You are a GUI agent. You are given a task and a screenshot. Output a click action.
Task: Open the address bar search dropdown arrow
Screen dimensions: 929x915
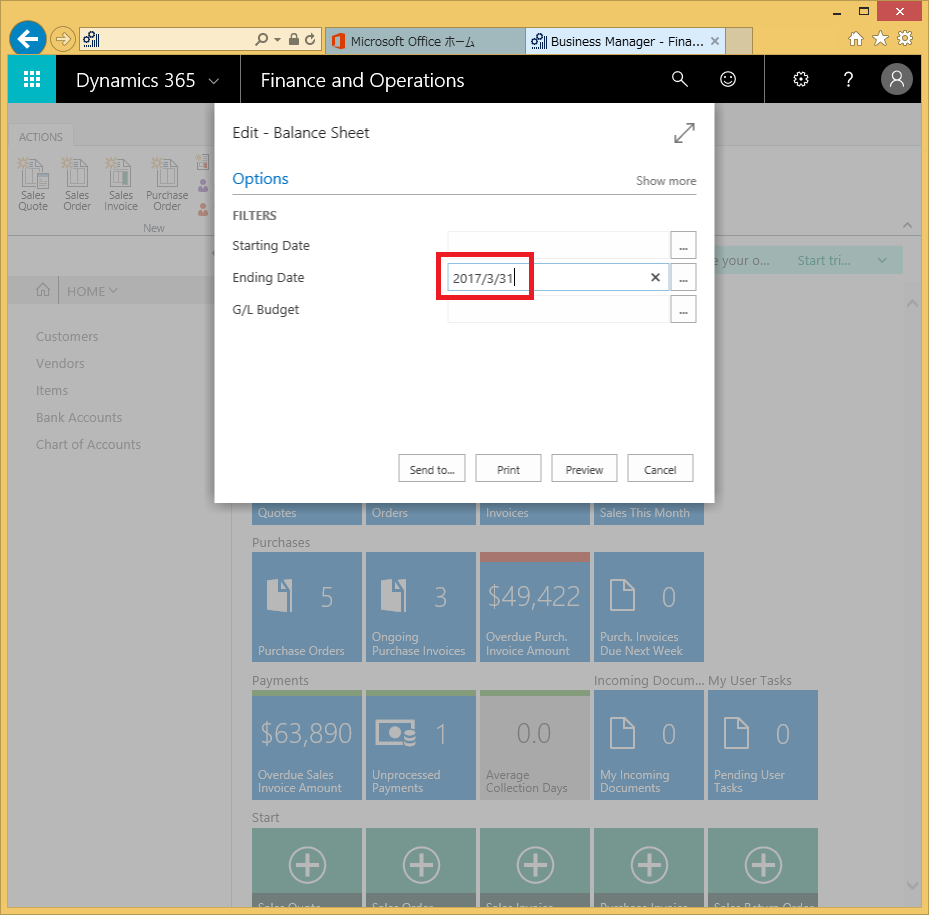(277, 40)
